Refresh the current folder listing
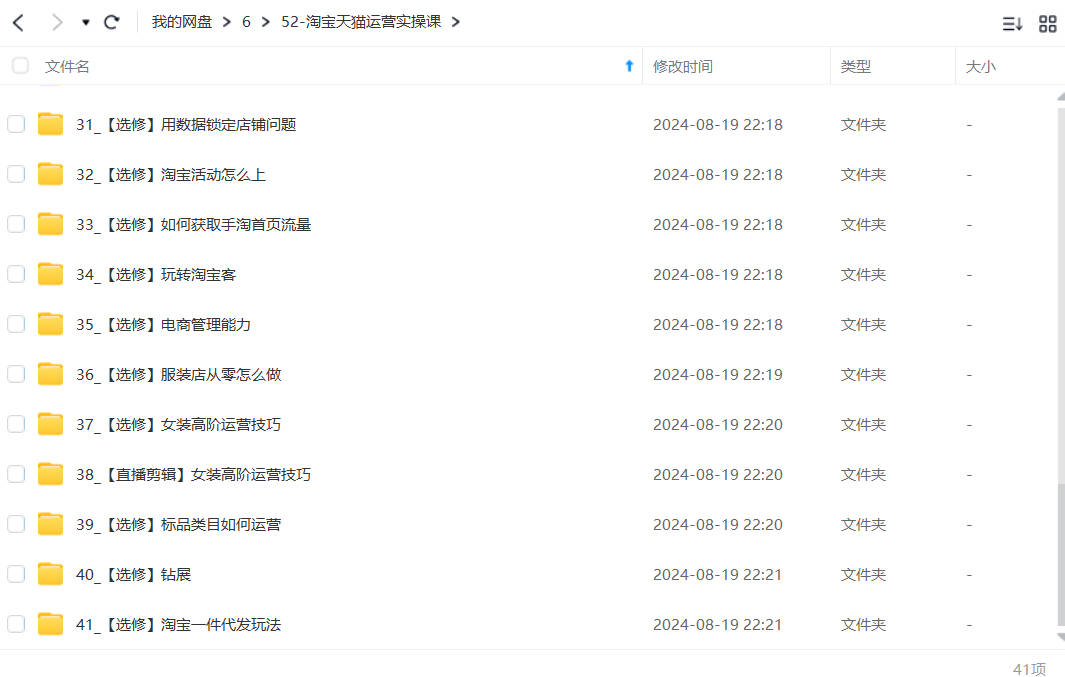 click(111, 22)
